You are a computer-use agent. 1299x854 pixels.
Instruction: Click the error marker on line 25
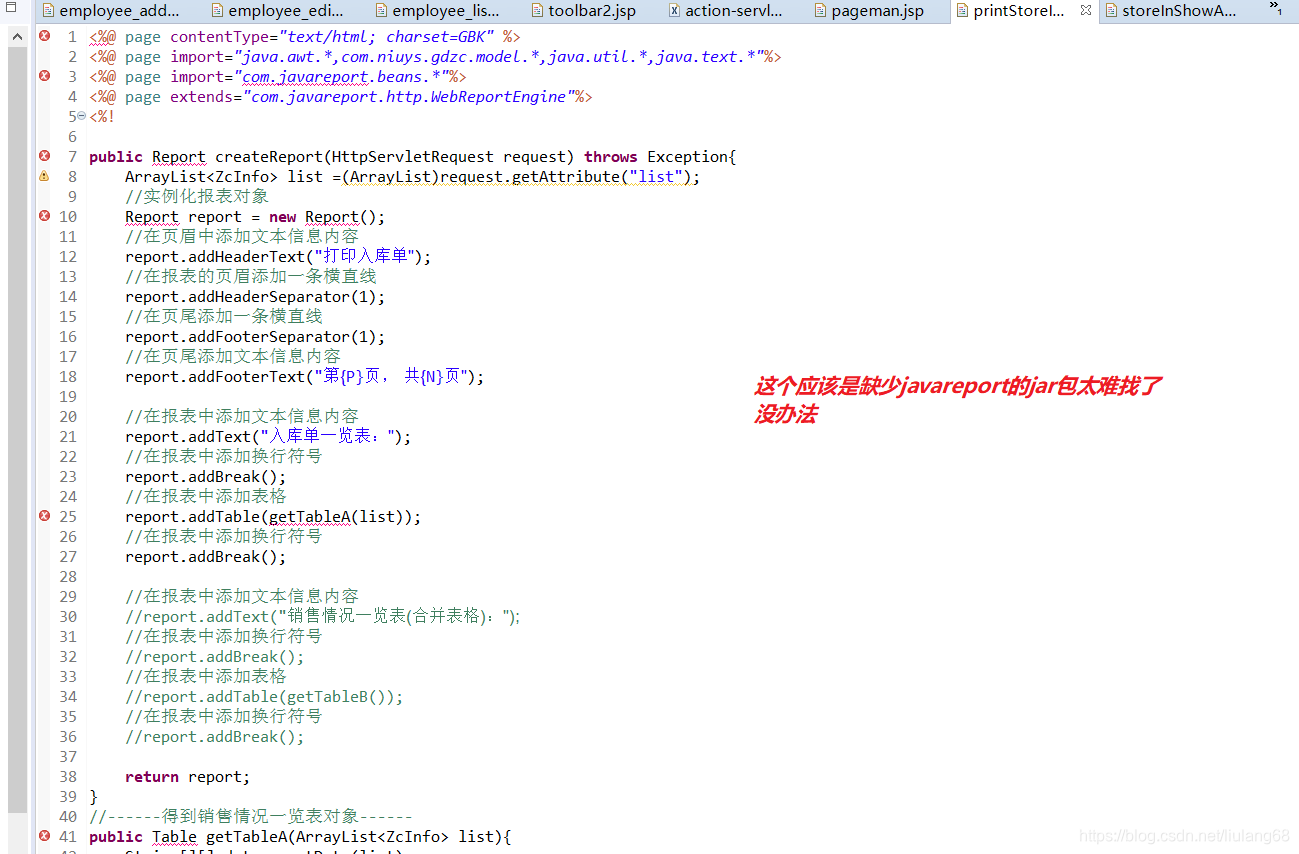[44, 516]
